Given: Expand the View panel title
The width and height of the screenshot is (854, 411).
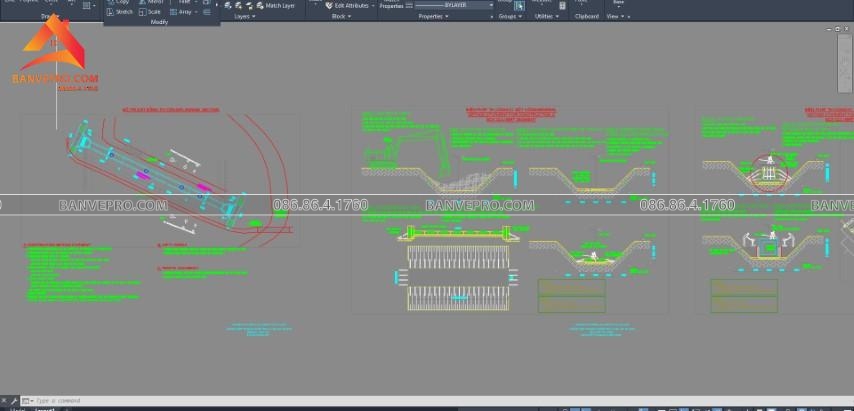Looking at the screenshot, I should point(615,16).
